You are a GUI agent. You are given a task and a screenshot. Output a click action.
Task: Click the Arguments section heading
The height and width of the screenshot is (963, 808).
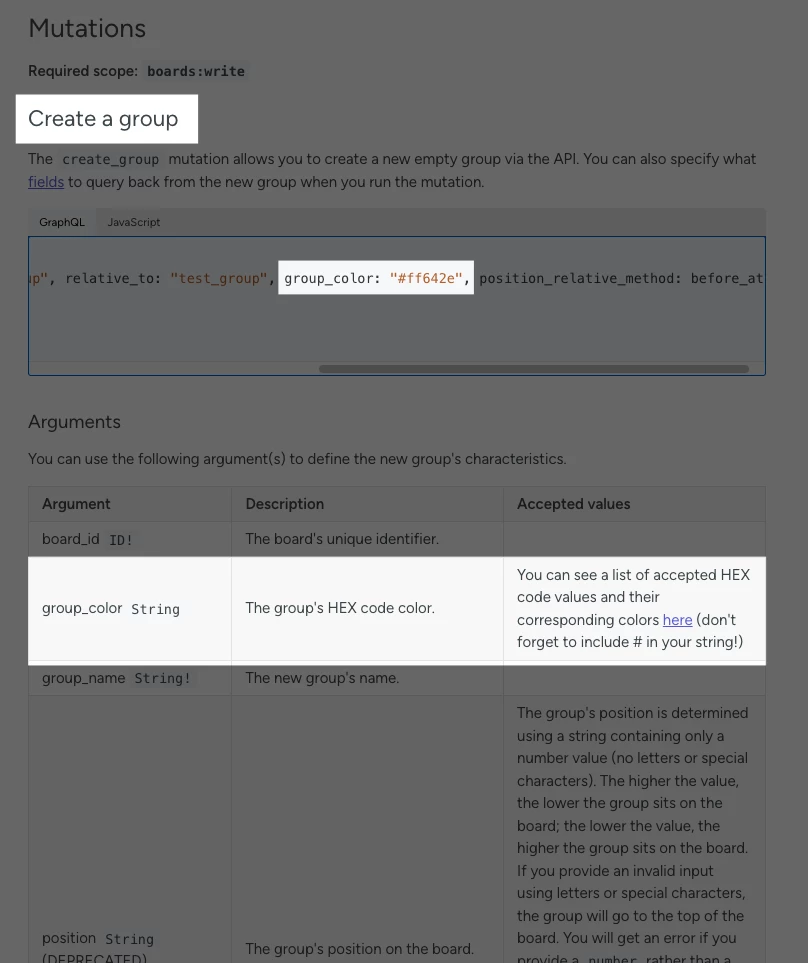pos(74,422)
